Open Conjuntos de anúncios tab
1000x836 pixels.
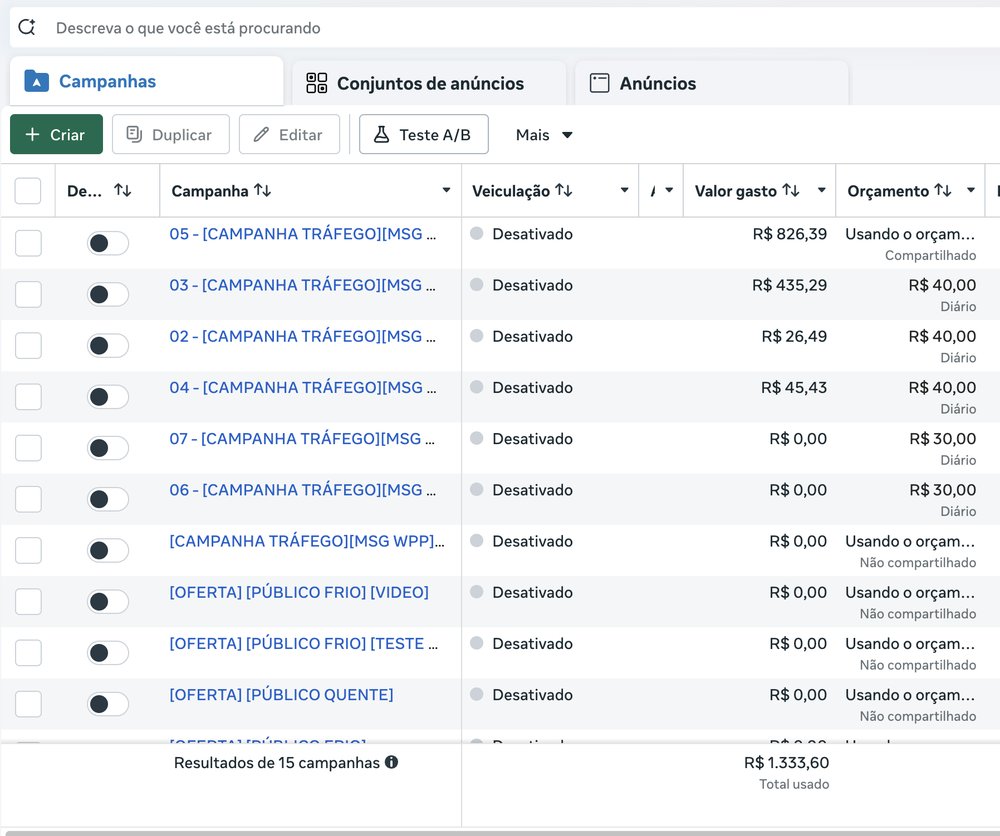[429, 83]
